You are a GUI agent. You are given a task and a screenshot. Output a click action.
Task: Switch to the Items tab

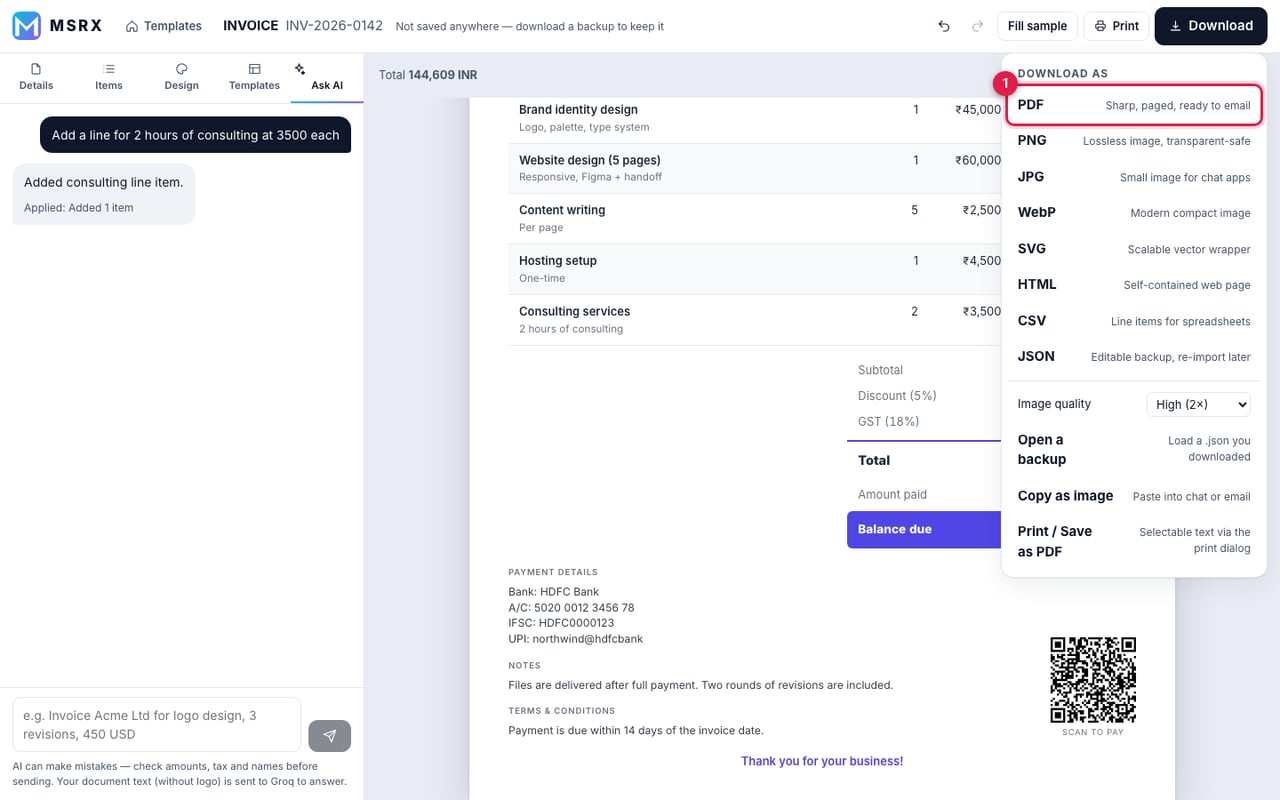point(109,77)
